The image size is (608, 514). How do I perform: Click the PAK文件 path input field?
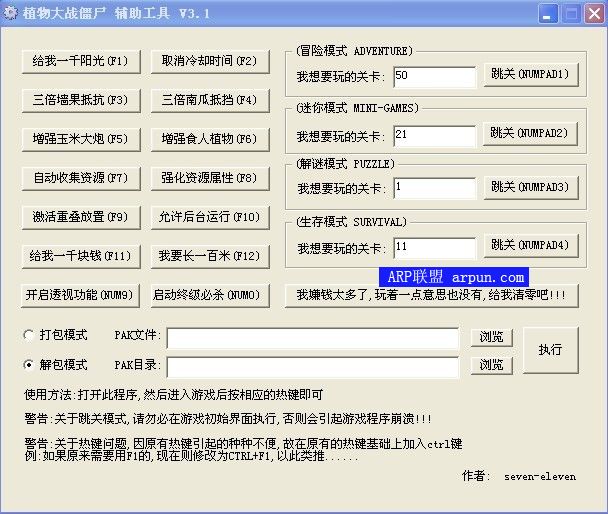pos(313,338)
